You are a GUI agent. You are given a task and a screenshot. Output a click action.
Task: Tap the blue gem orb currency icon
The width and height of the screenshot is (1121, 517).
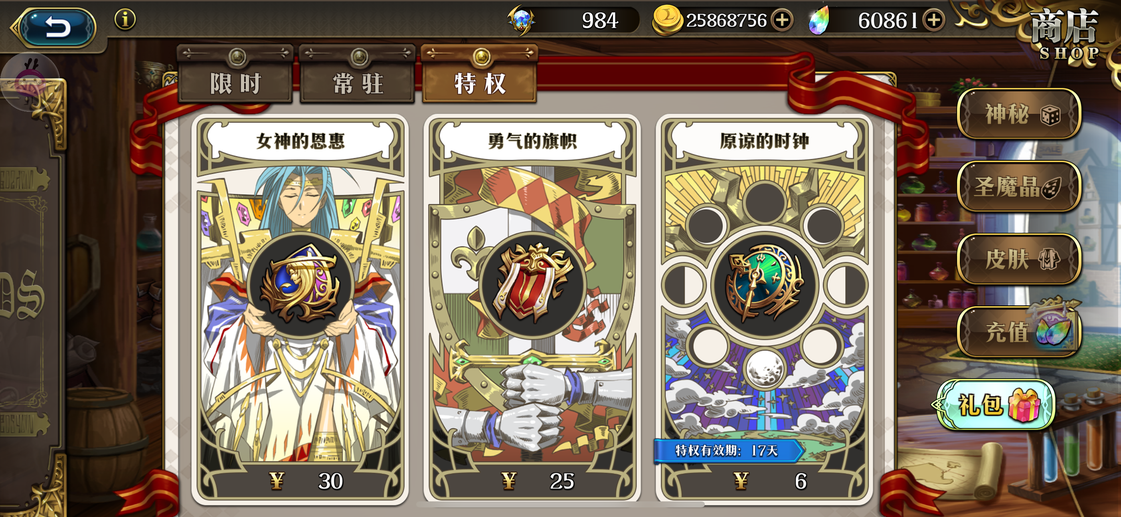[x=521, y=19]
